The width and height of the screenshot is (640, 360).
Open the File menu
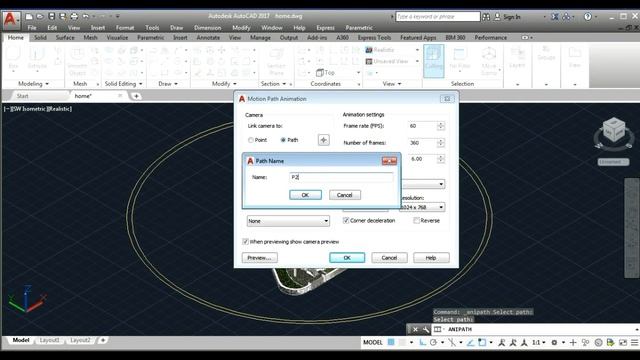(32, 28)
